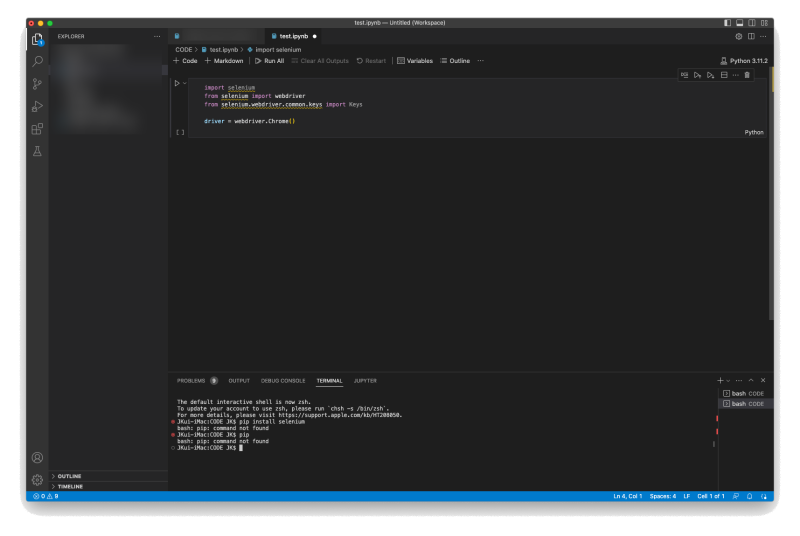This screenshot has width=800, height=536.
Task: Add a new Markdown cell
Action: point(224,61)
